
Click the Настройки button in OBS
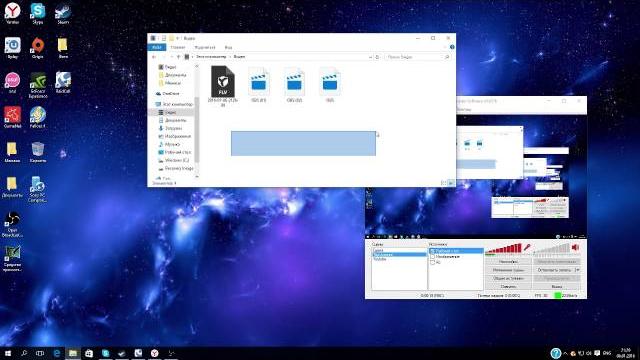pyautogui.click(x=508, y=262)
